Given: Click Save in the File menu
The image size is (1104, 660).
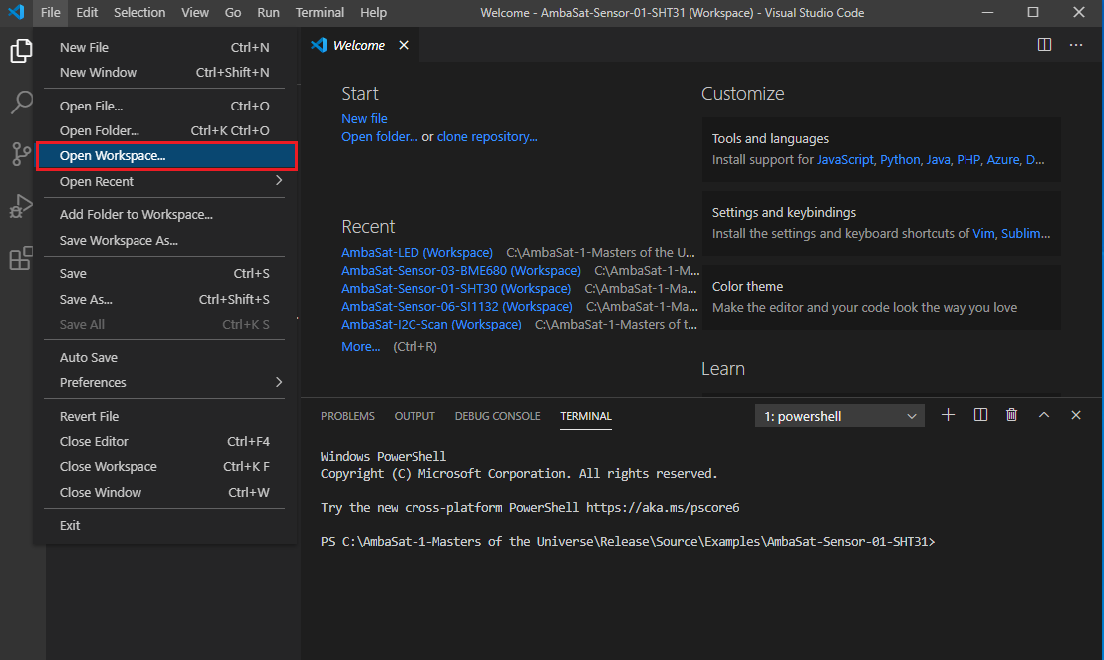Looking at the screenshot, I should click(166, 273).
